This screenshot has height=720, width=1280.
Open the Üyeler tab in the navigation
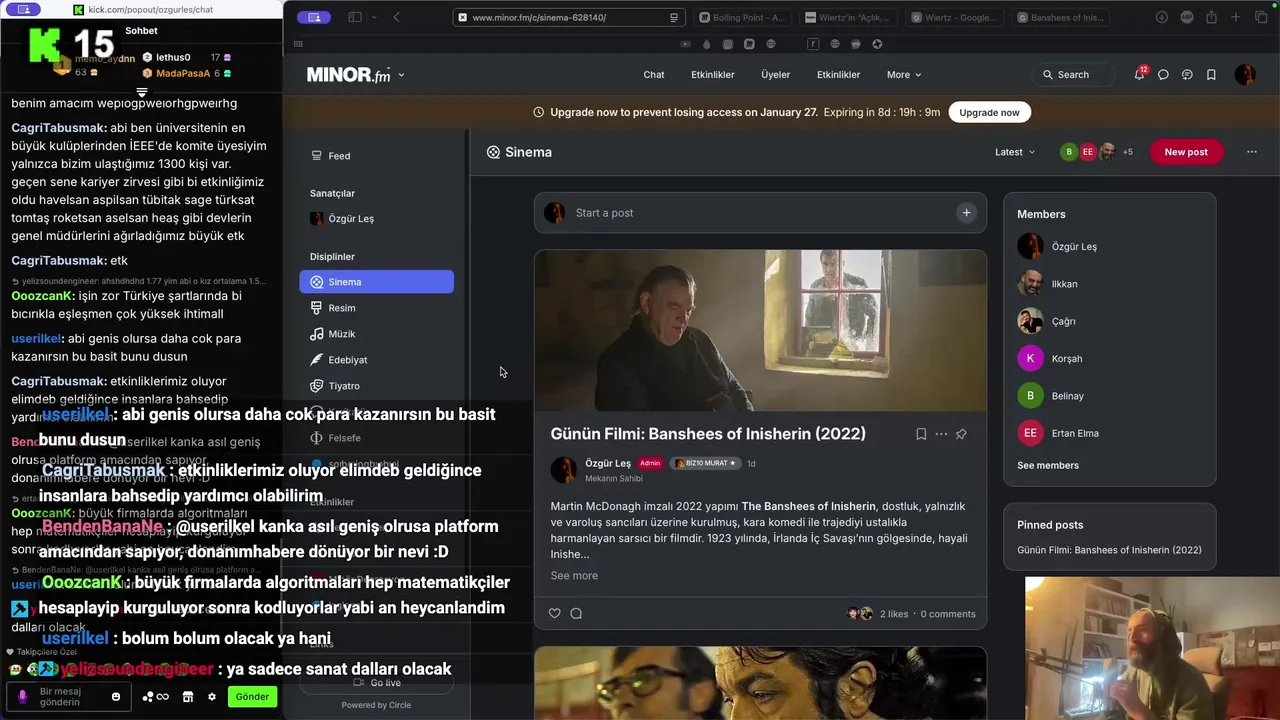775,75
